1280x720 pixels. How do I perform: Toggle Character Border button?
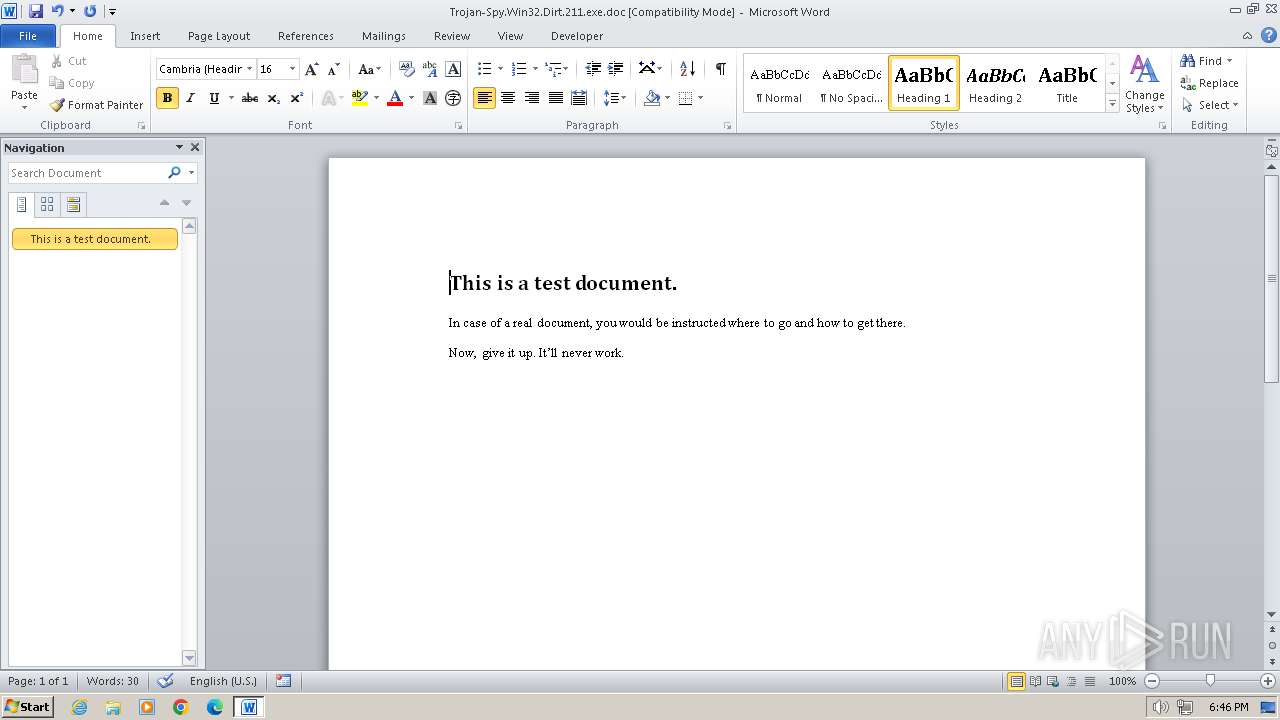tap(453, 69)
